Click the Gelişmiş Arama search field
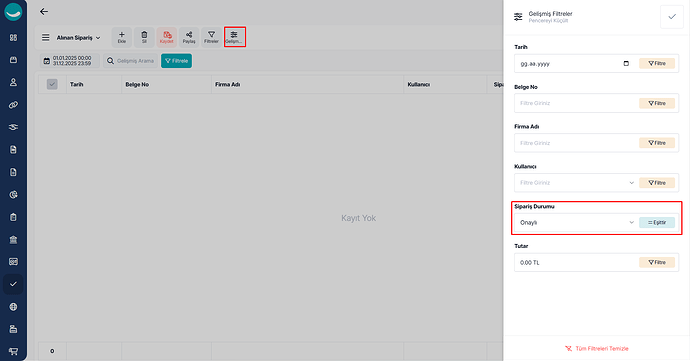This screenshot has width=690, height=361. [x=131, y=61]
